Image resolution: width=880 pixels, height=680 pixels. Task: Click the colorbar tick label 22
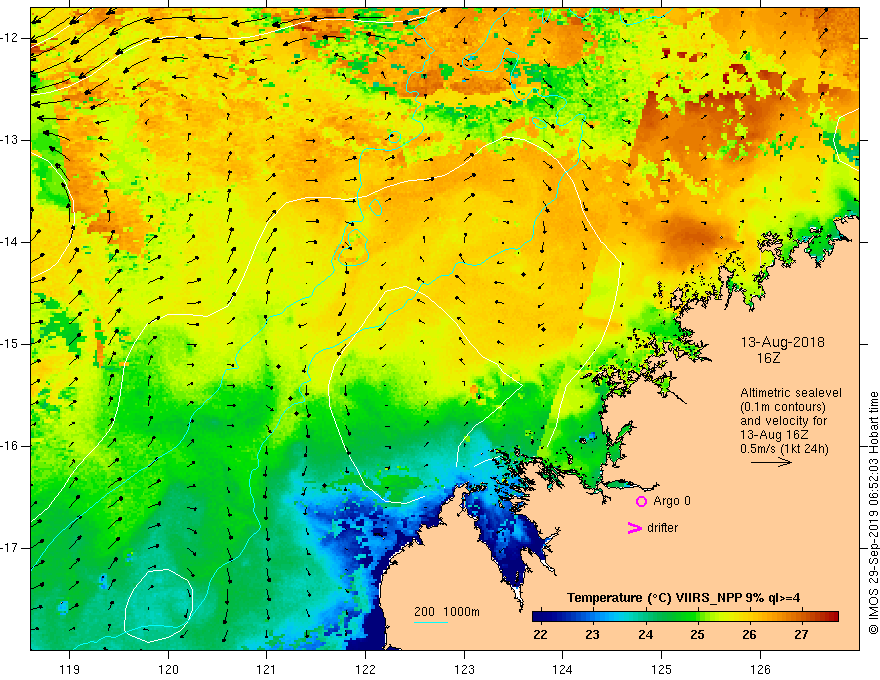pyautogui.click(x=540, y=635)
